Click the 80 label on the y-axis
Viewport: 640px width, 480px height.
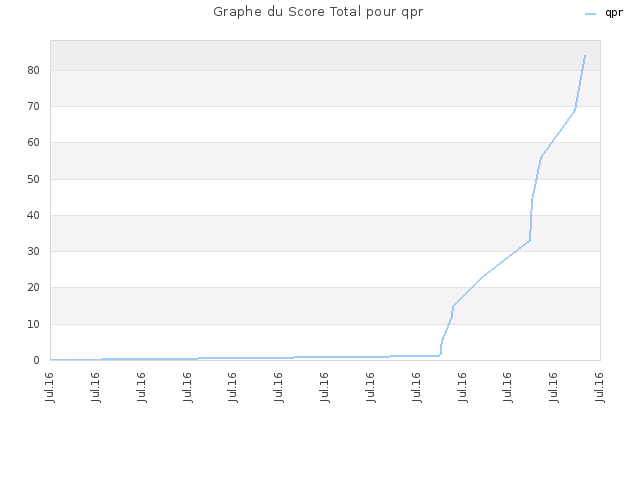coord(33,70)
